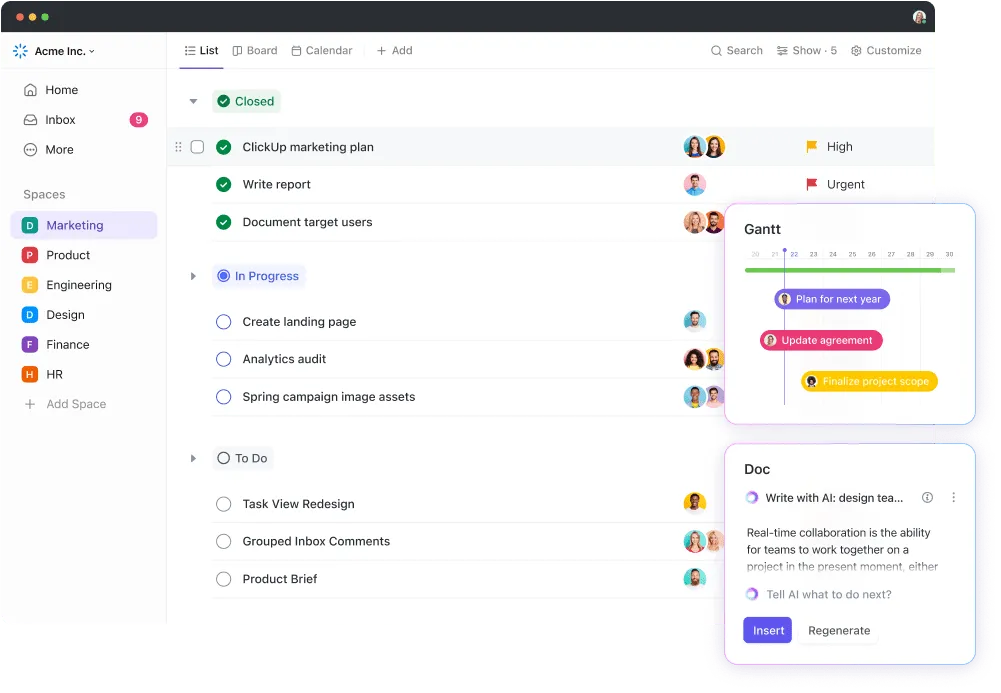Expand the In Progress group arrow
Screen dimensions: 1001x693
pos(193,276)
